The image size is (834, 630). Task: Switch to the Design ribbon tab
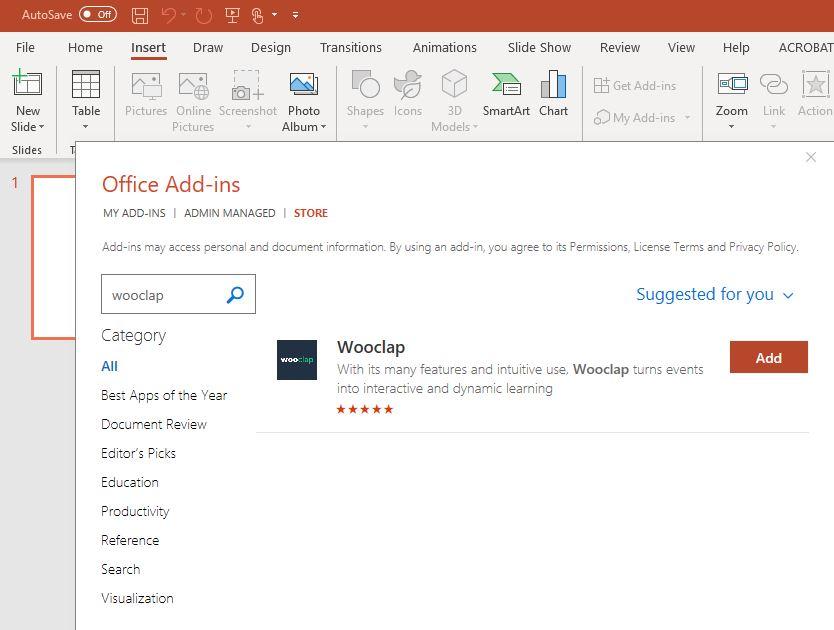pyautogui.click(x=270, y=47)
